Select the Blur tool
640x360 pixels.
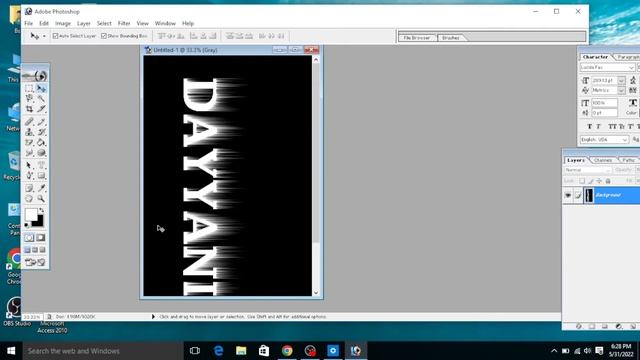[x=29, y=153]
